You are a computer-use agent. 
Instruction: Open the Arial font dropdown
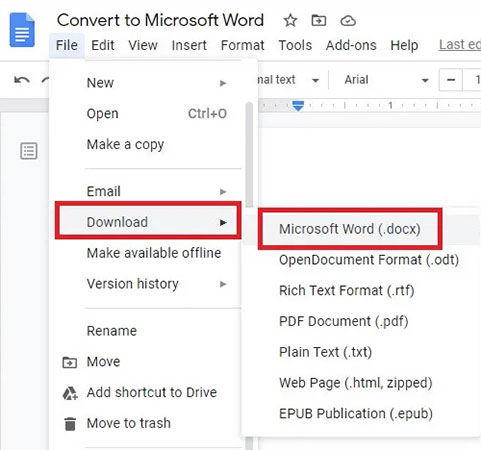[386, 80]
